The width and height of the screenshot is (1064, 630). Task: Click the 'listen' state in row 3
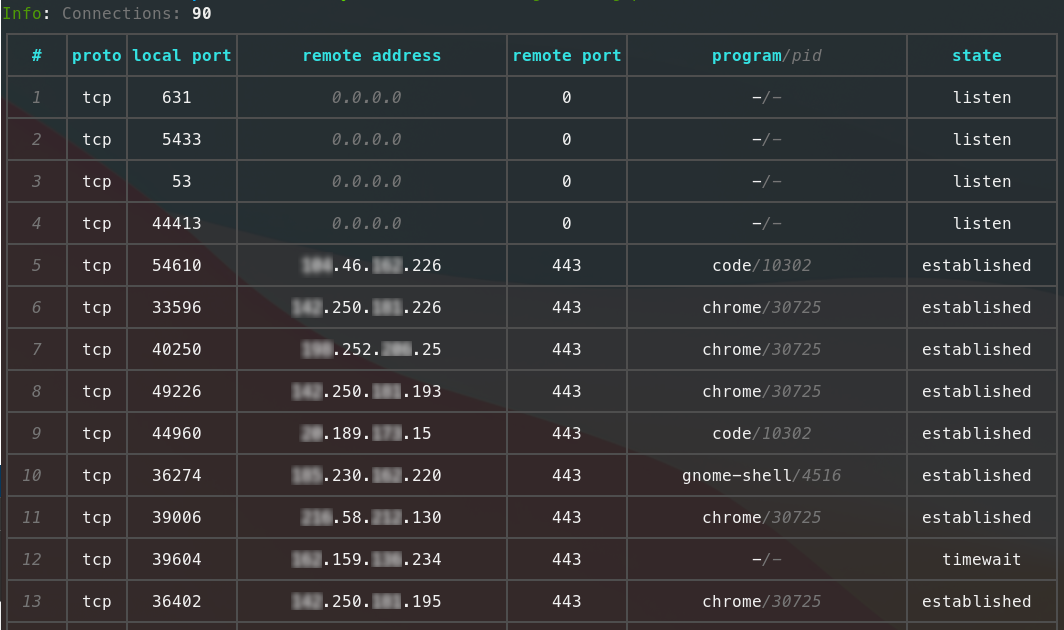pos(981,182)
